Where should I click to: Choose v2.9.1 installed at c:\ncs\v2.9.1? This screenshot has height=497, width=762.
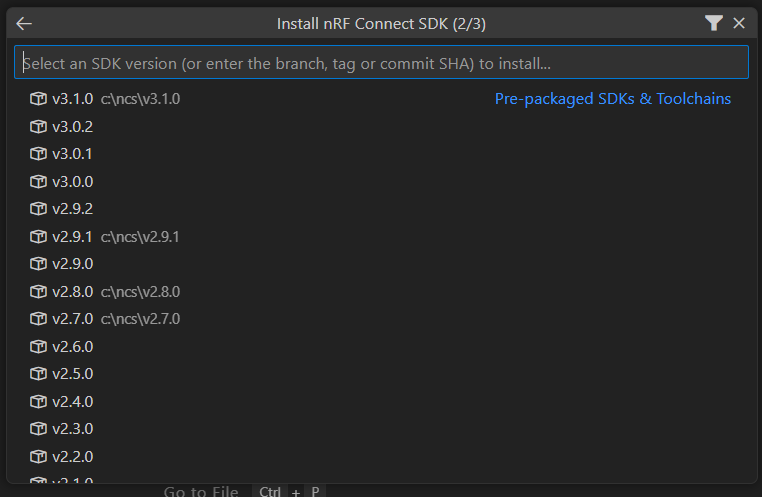tap(72, 237)
